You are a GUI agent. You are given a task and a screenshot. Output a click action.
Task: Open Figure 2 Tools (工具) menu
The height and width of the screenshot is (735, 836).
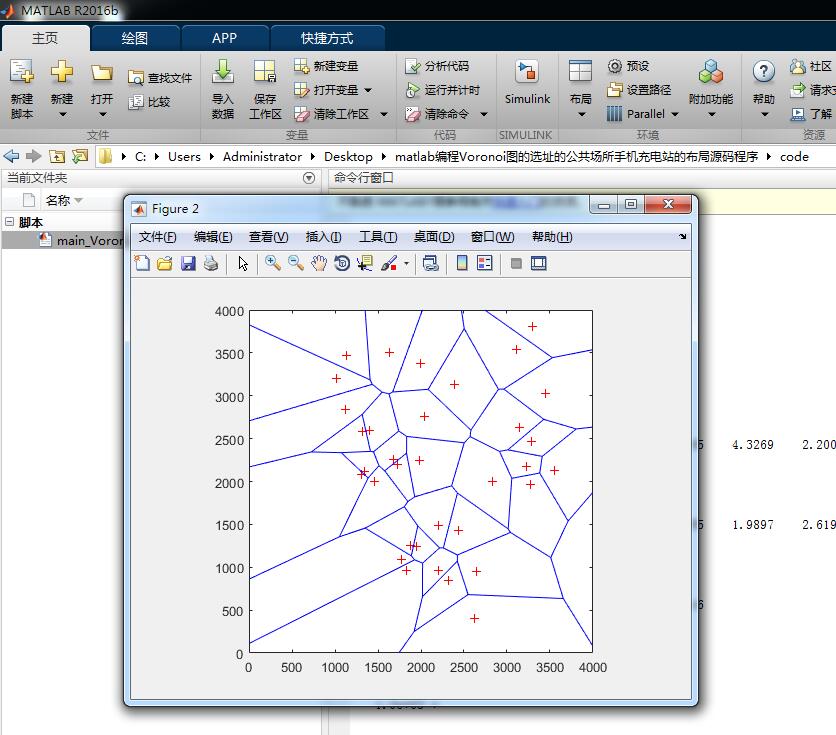(x=378, y=237)
